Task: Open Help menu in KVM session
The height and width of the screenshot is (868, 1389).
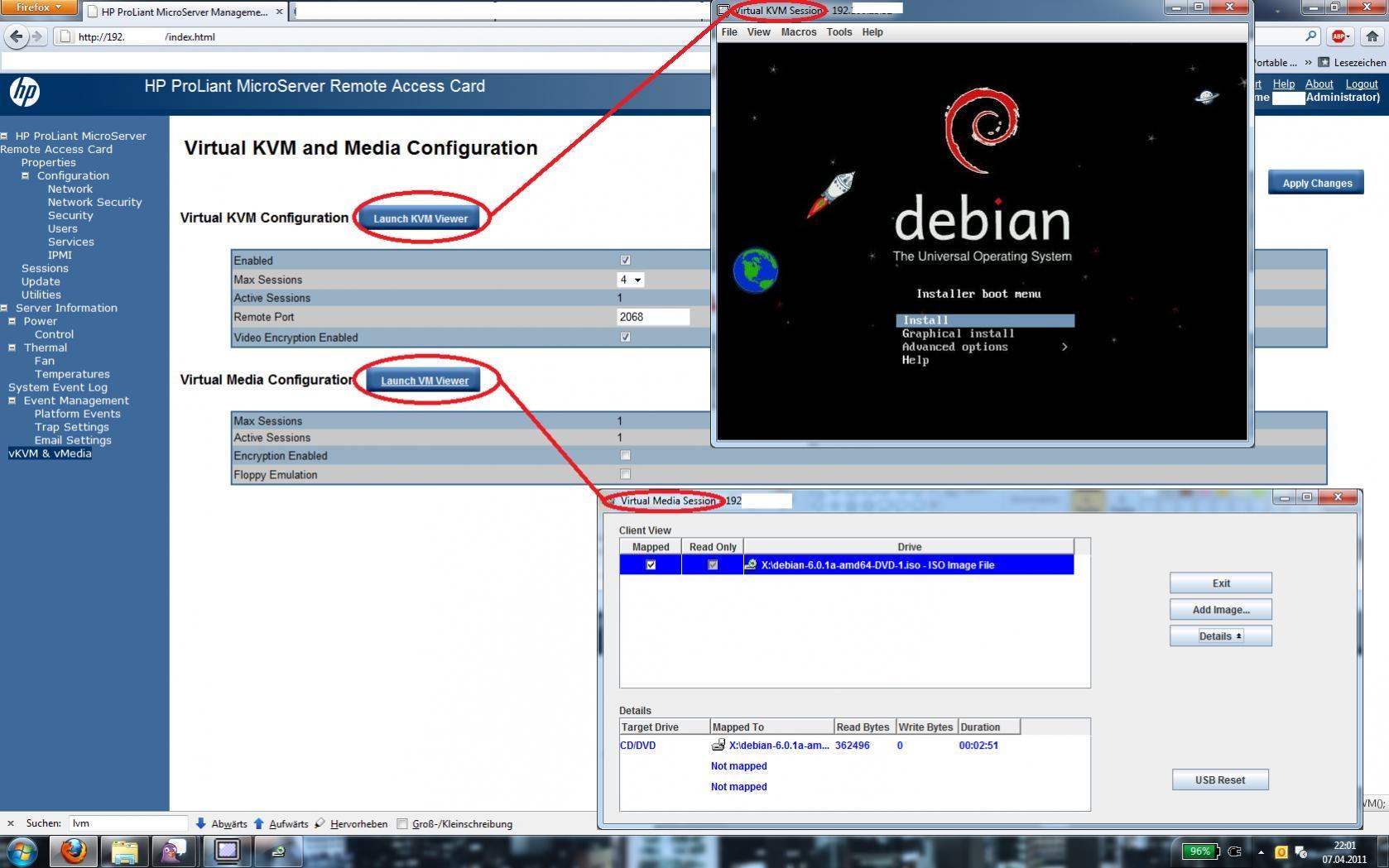Action: 872,31
